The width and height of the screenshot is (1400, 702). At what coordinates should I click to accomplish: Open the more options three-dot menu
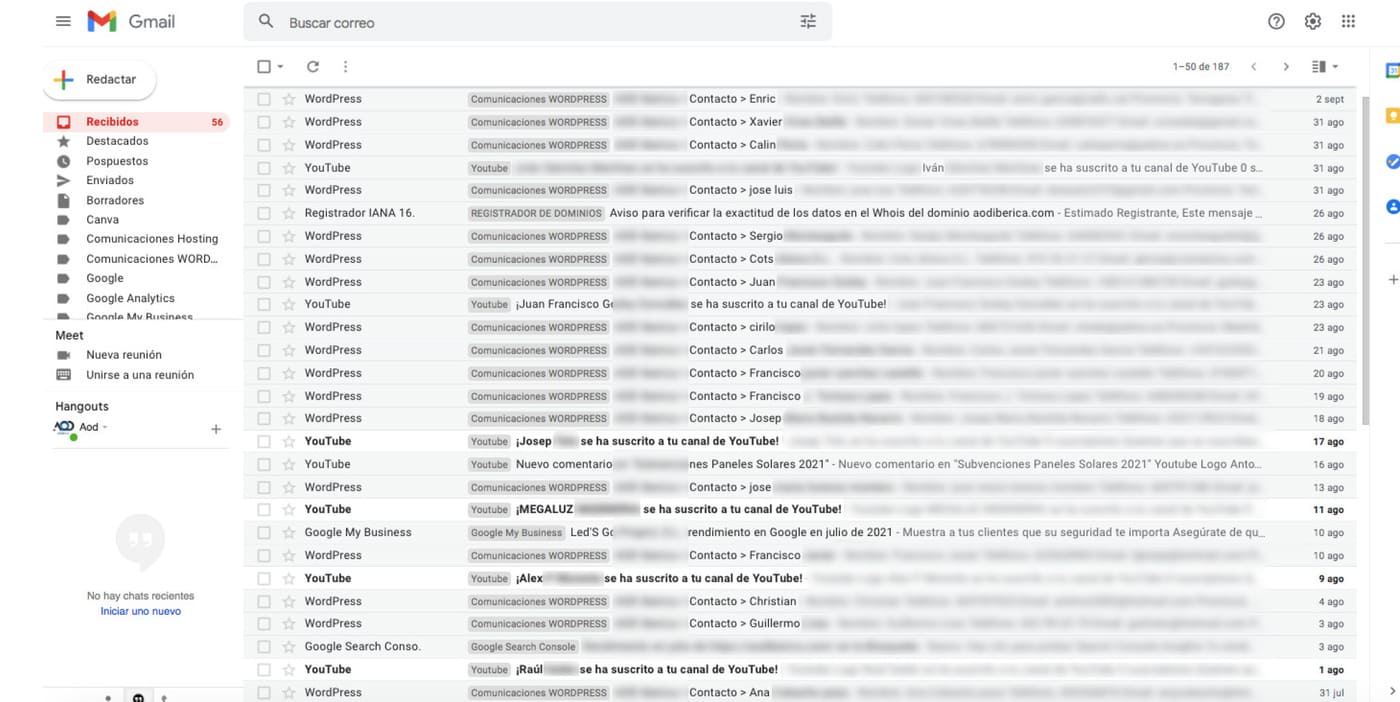pyautogui.click(x=345, y=67)
